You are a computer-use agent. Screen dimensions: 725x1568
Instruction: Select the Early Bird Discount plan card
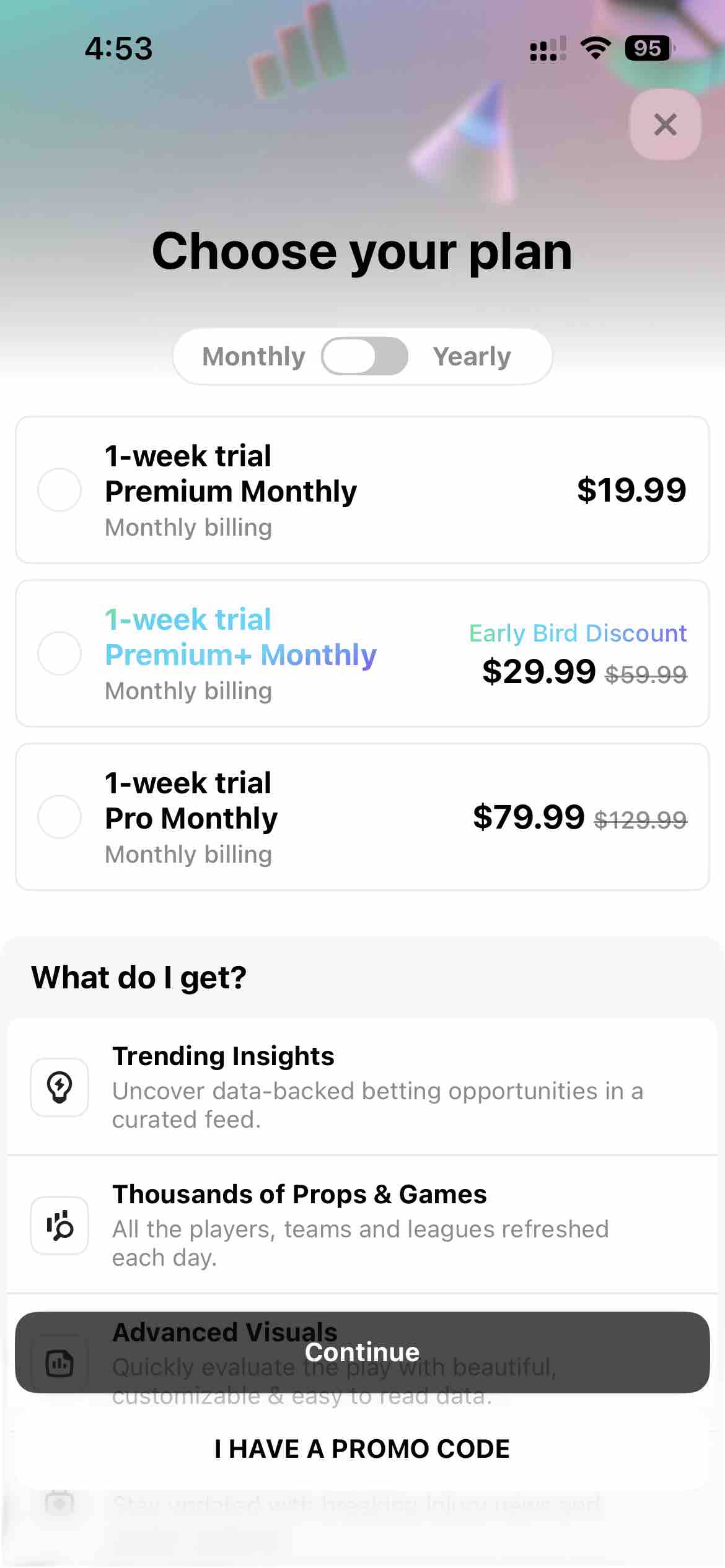[362, 653]
